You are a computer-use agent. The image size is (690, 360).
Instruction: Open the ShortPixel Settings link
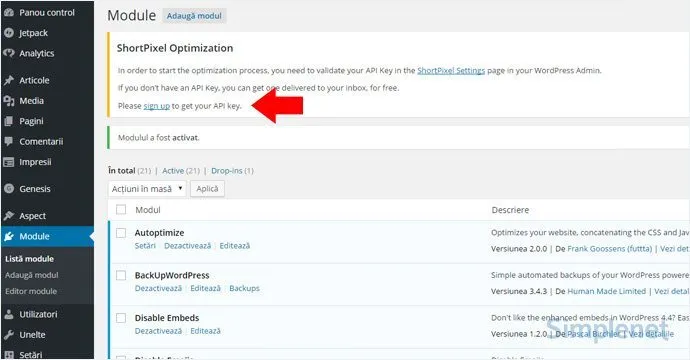(451, 70)
